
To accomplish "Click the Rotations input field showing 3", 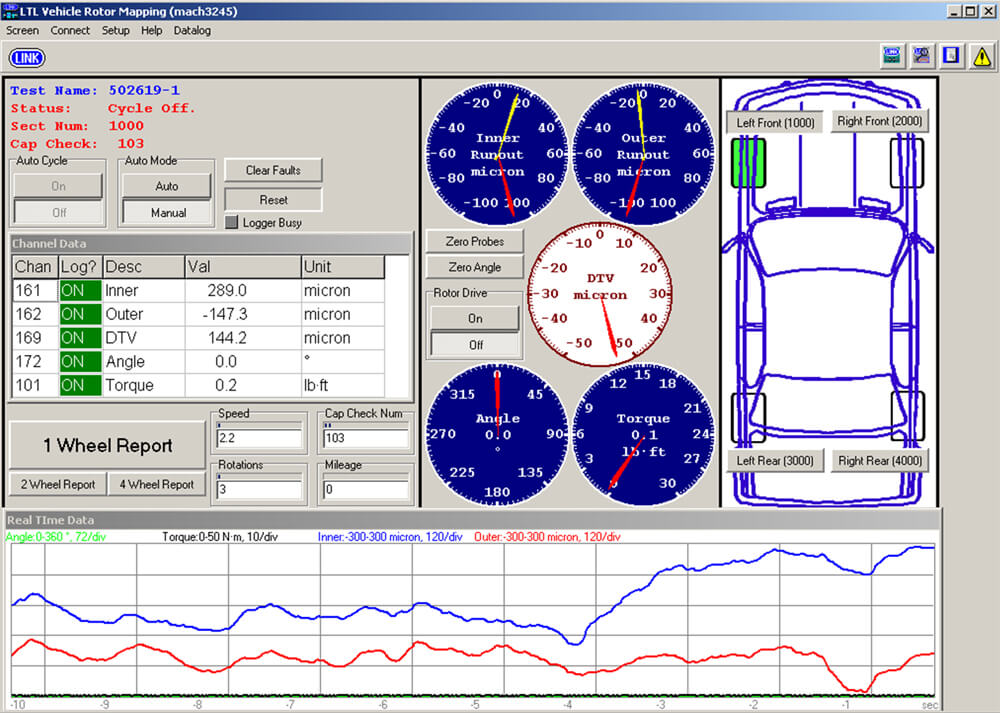I will (259, 490).
